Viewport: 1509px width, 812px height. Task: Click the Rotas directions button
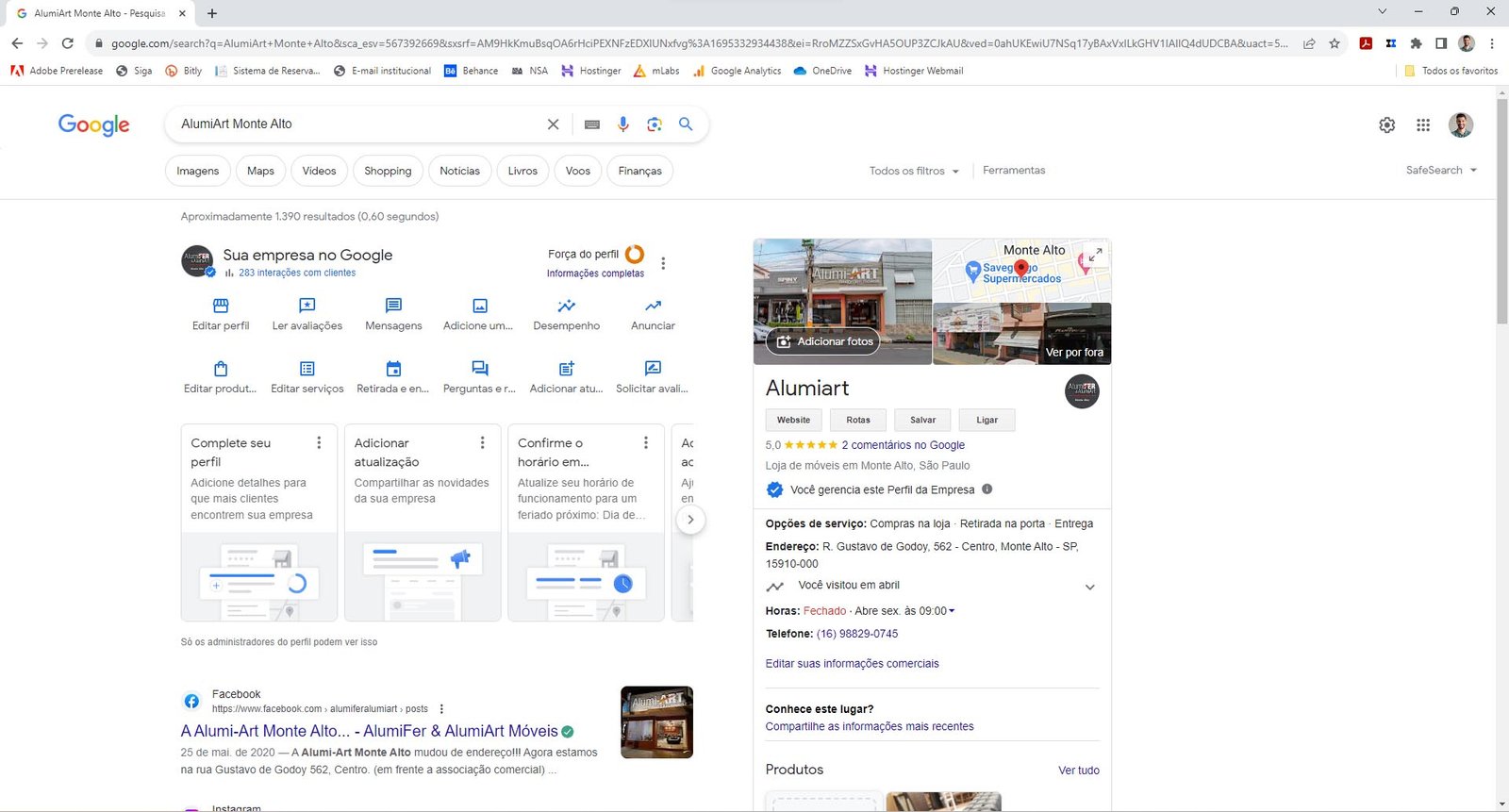pos(858,420)
